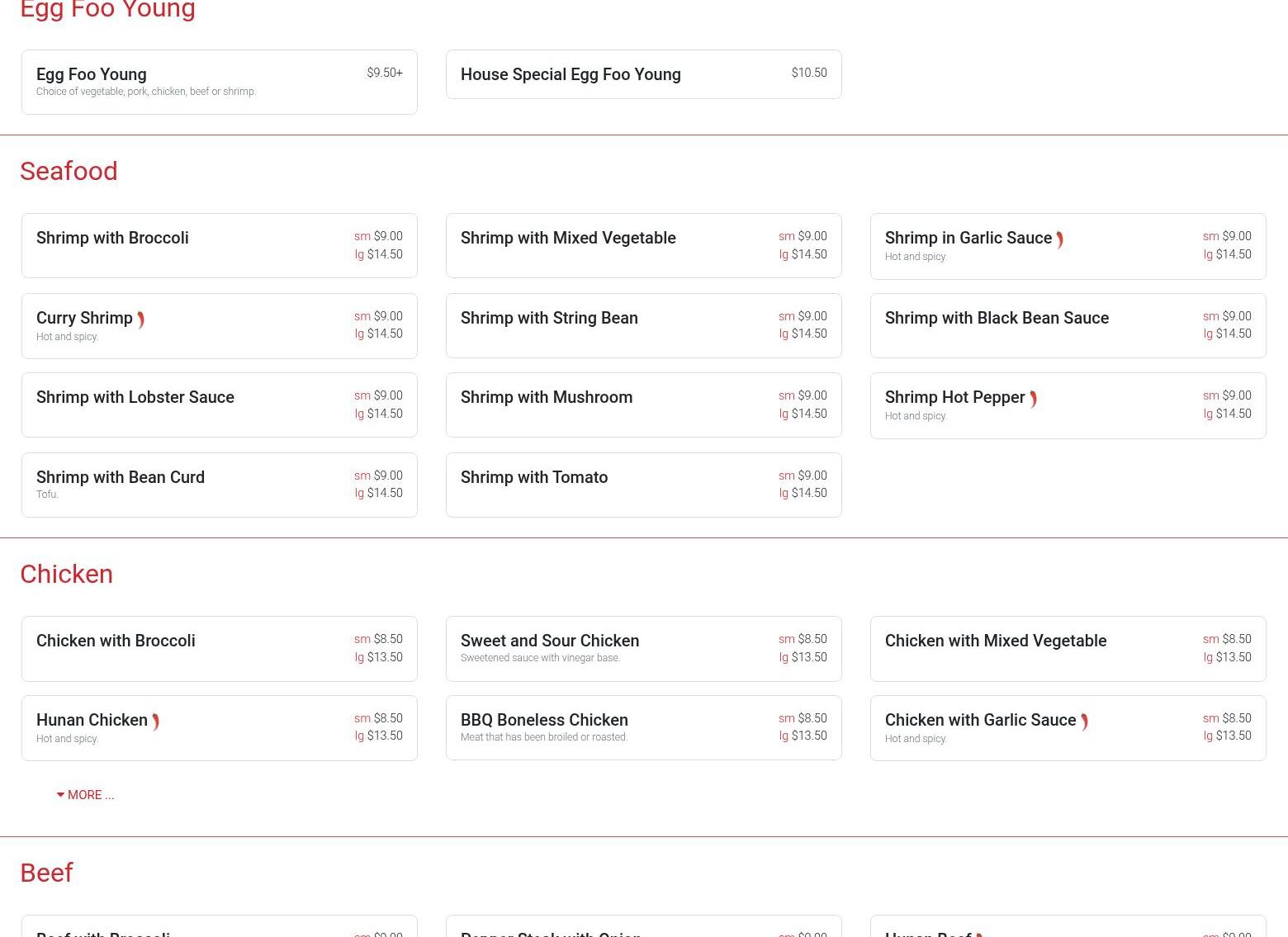1288x937 pixels.
Task: Click the Chicken category heading
Action: [x=66, y=574]
